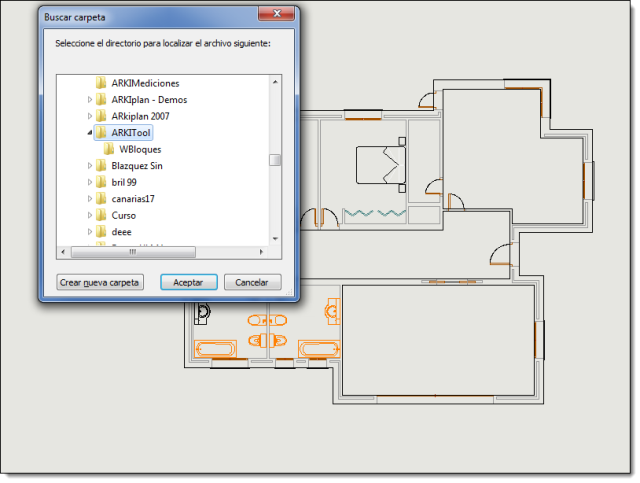
Task: Click the vertical scrollbar down arrow
Action: pos(275,239)
